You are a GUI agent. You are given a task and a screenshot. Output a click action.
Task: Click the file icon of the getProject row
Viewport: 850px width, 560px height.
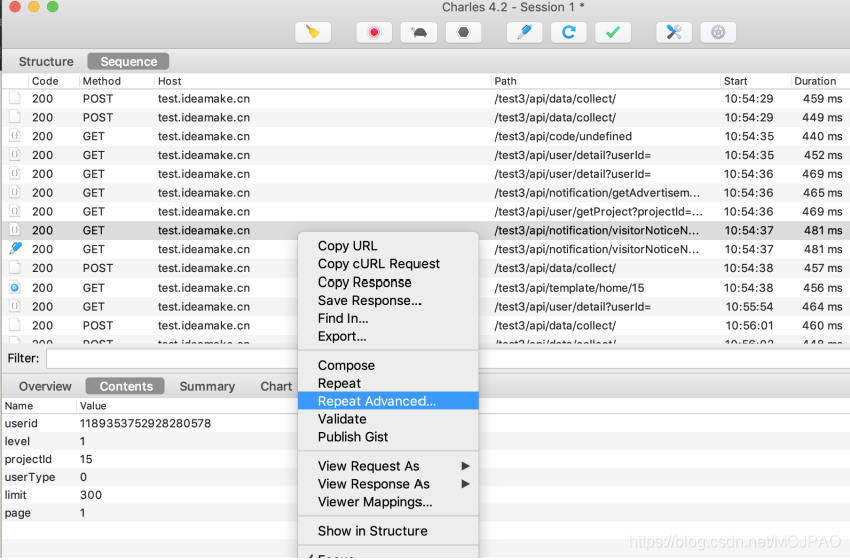(x=15, y=211)
